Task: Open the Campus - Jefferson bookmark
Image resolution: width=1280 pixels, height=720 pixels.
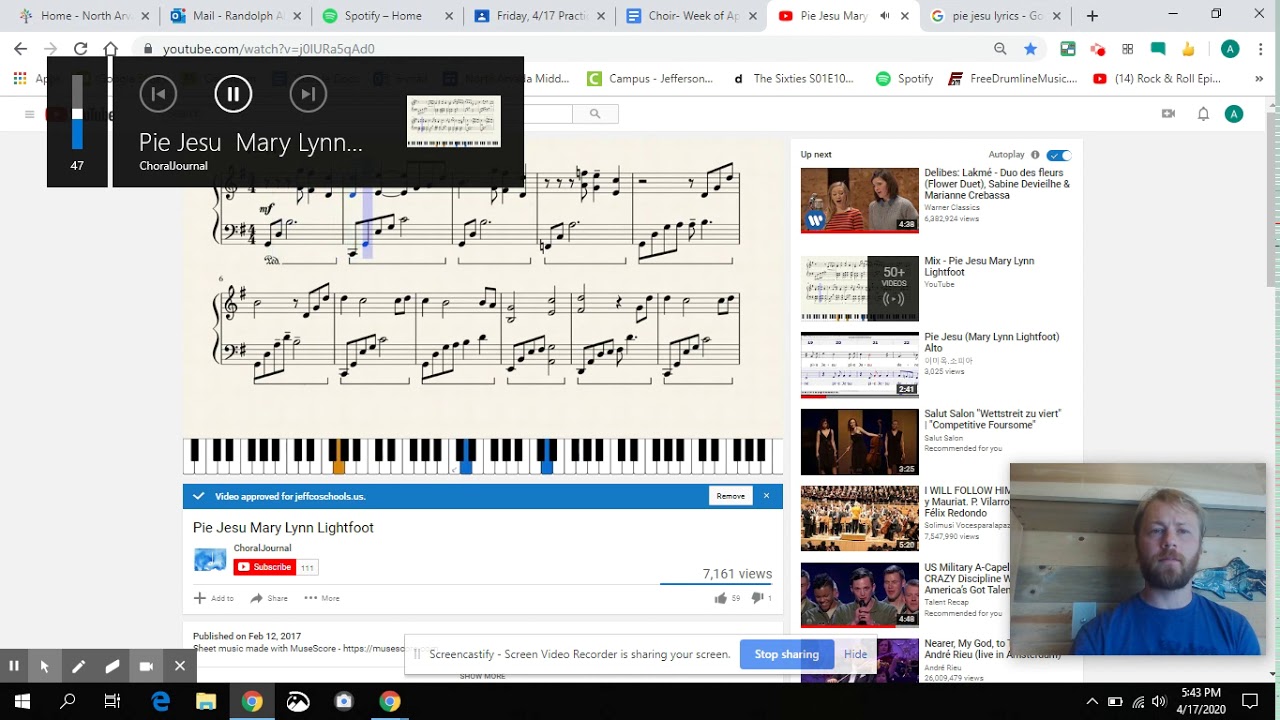Action: (x=650, y=79)
